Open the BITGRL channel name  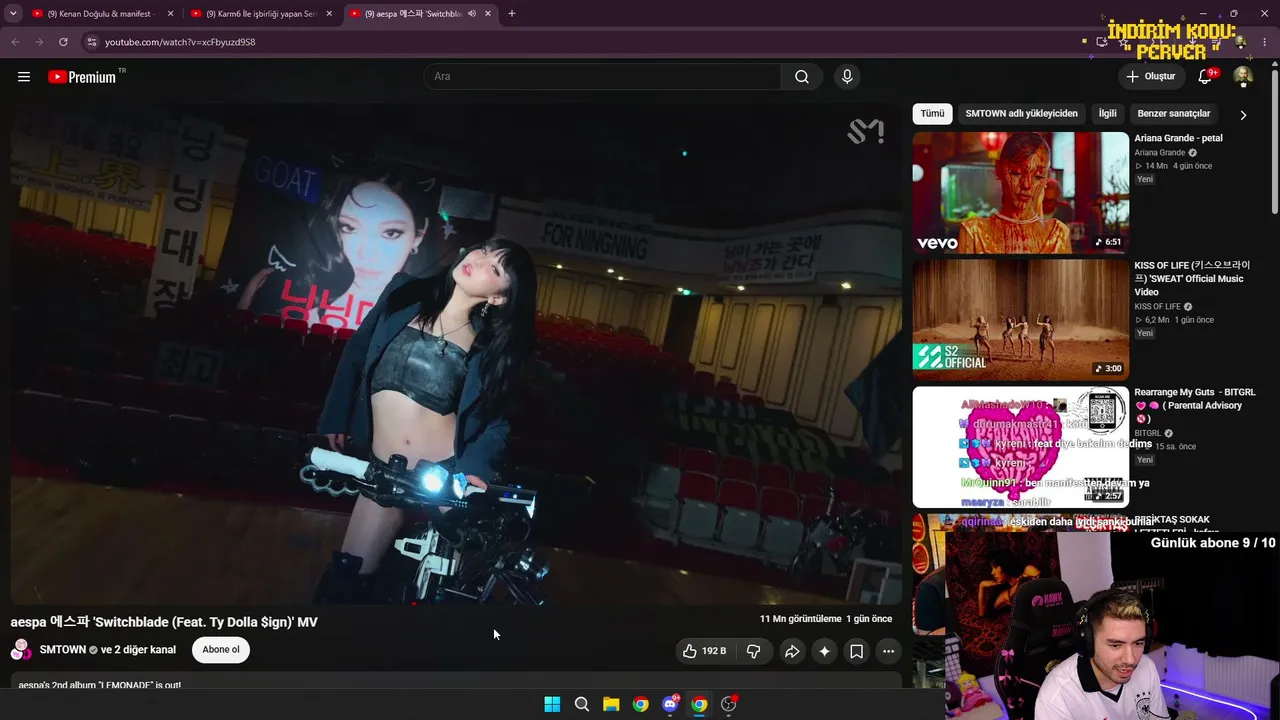1148,433
